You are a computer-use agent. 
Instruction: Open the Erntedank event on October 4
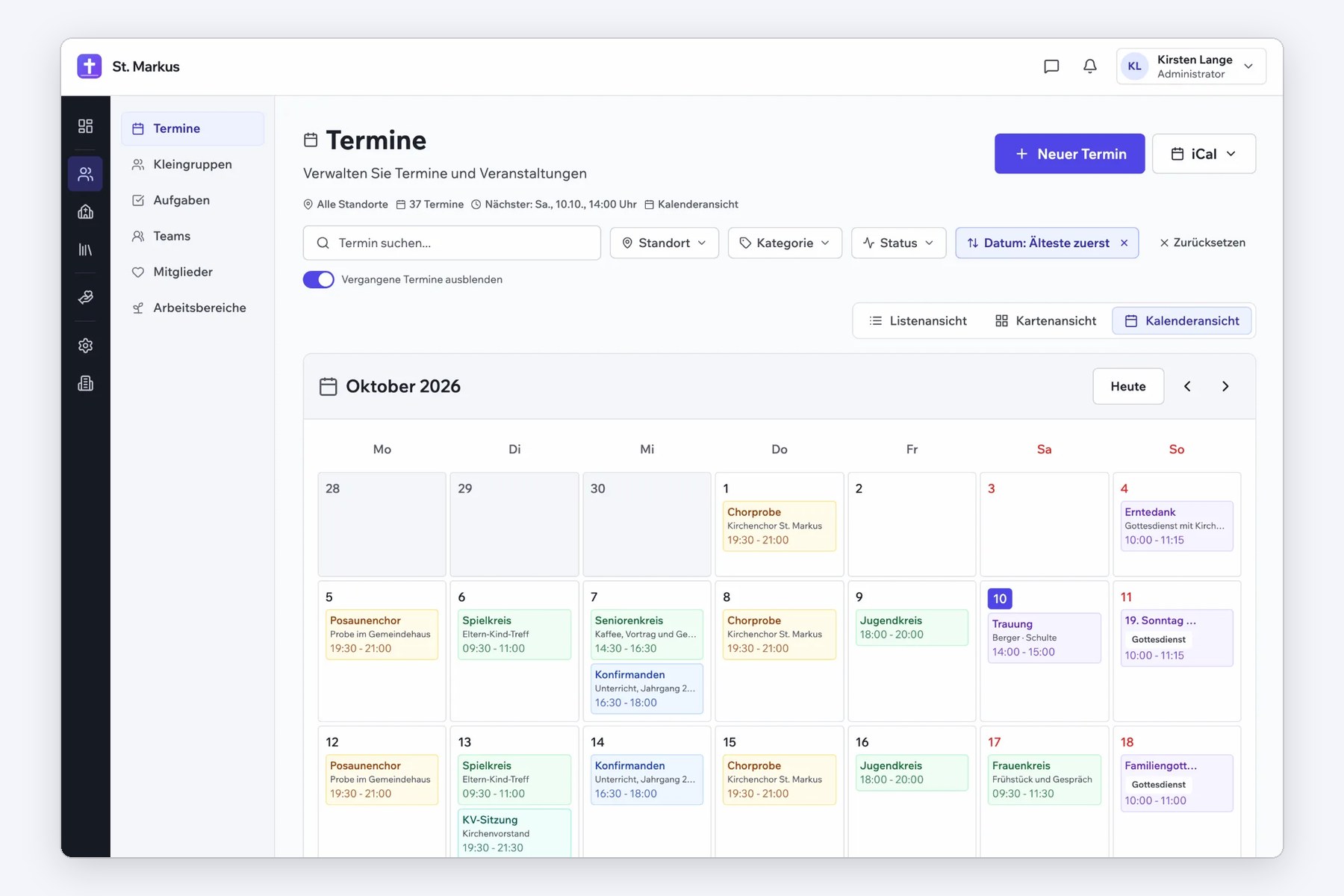(1177, 526)
